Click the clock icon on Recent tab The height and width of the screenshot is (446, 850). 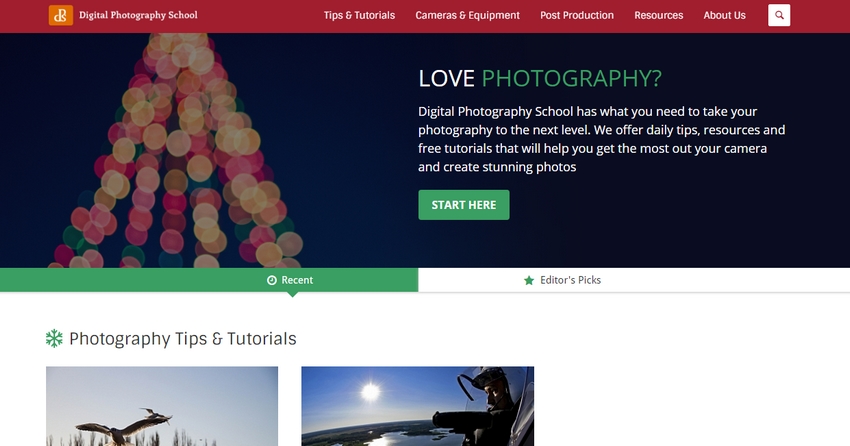click(272, 280)
